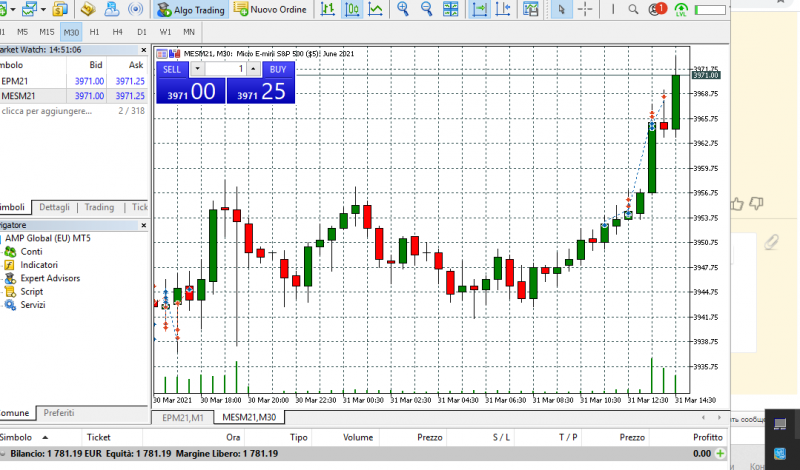
Task: Open the toolbar search magnifier
Action: tap(633, 9)
